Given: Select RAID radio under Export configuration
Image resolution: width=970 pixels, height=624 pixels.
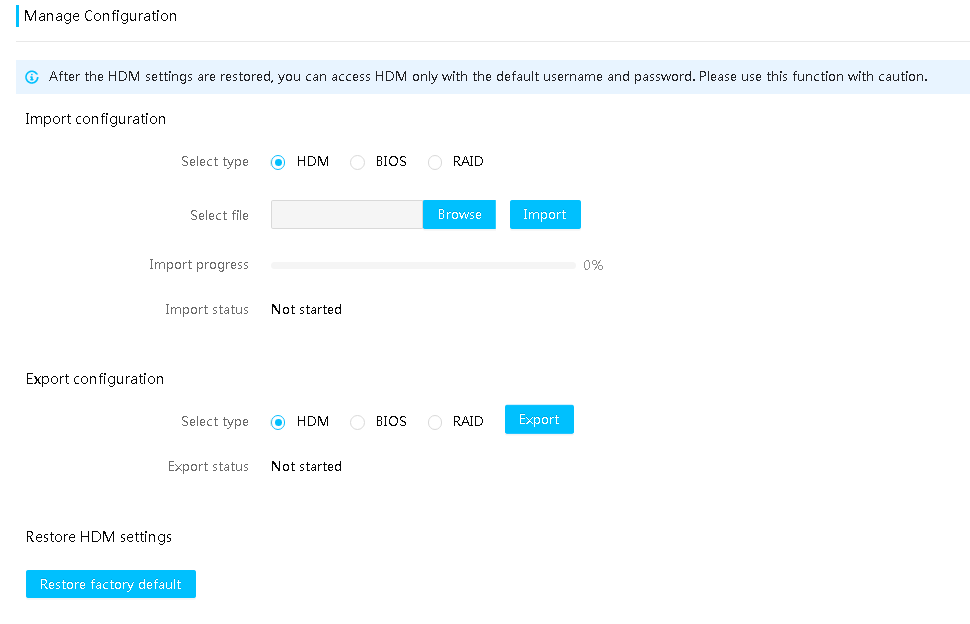Looking at the screenshot, I should coord(435,422).
